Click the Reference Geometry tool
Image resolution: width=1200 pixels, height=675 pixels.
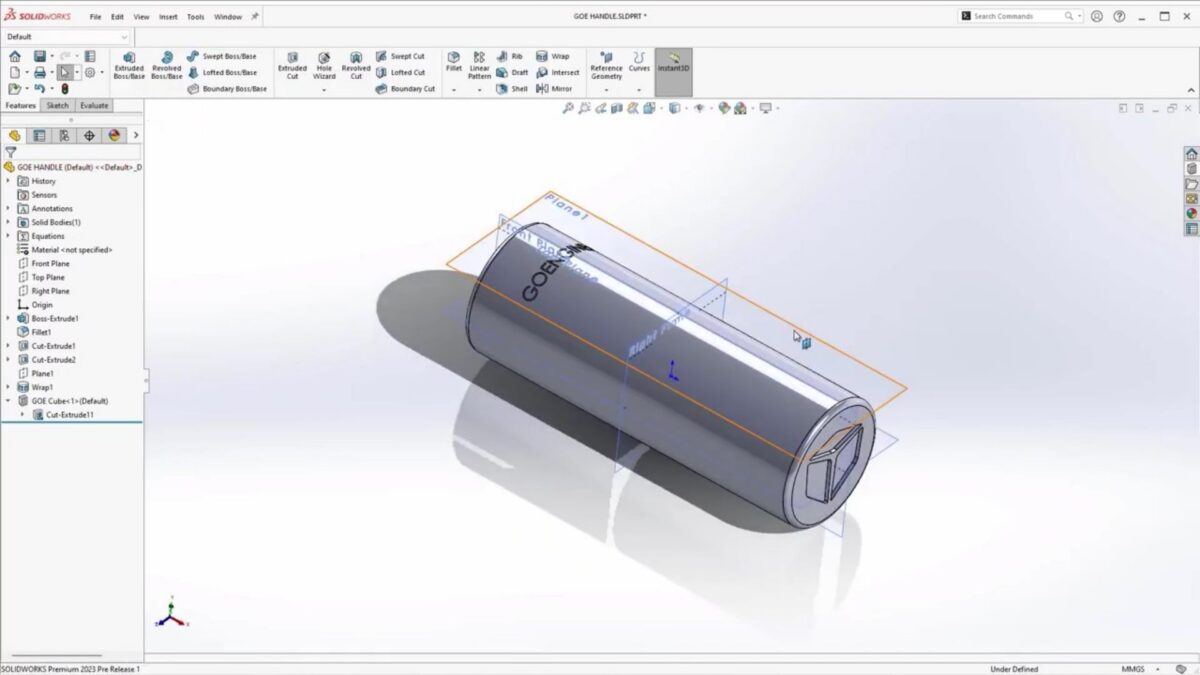(x=606, y=65)
